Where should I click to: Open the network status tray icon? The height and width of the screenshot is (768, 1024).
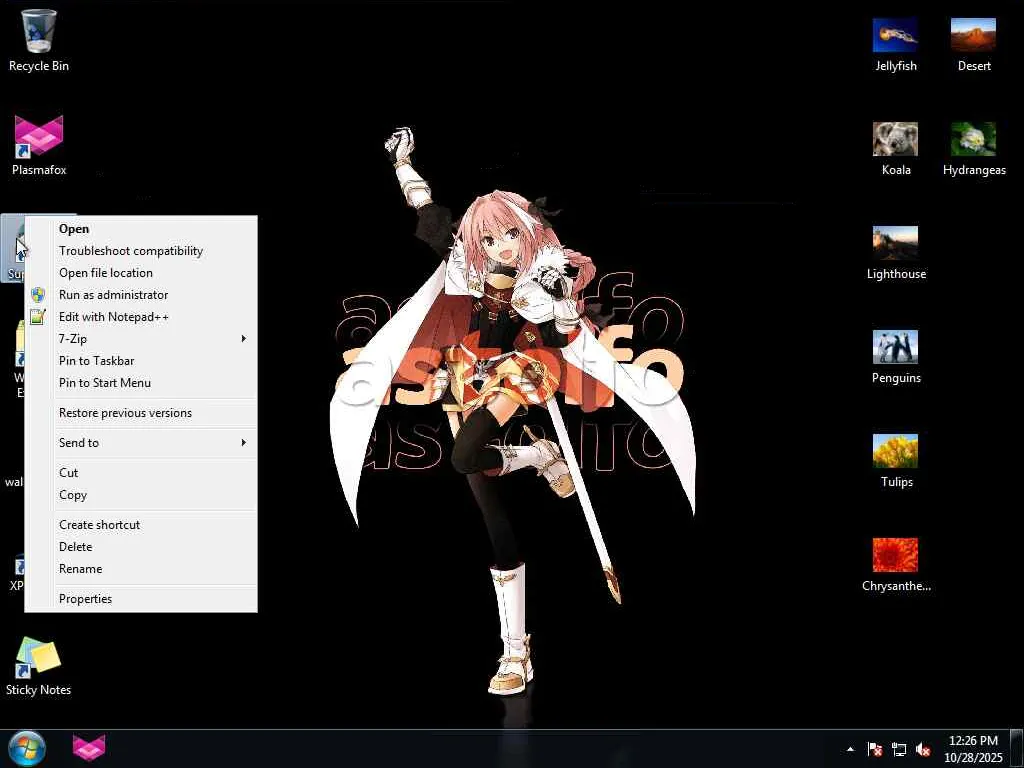click(x=899, y=749)
